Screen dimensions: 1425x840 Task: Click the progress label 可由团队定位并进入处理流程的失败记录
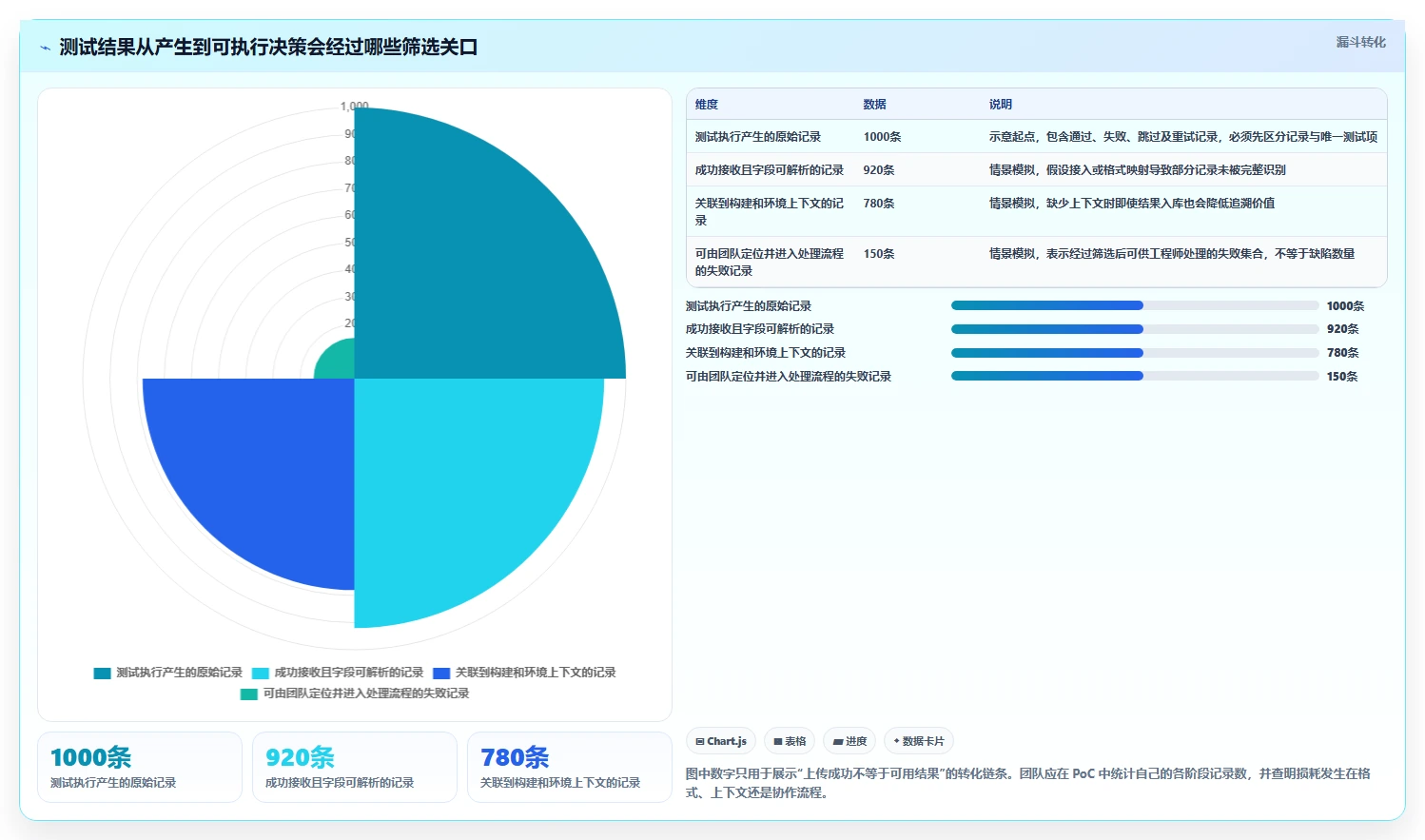(789, 377)
